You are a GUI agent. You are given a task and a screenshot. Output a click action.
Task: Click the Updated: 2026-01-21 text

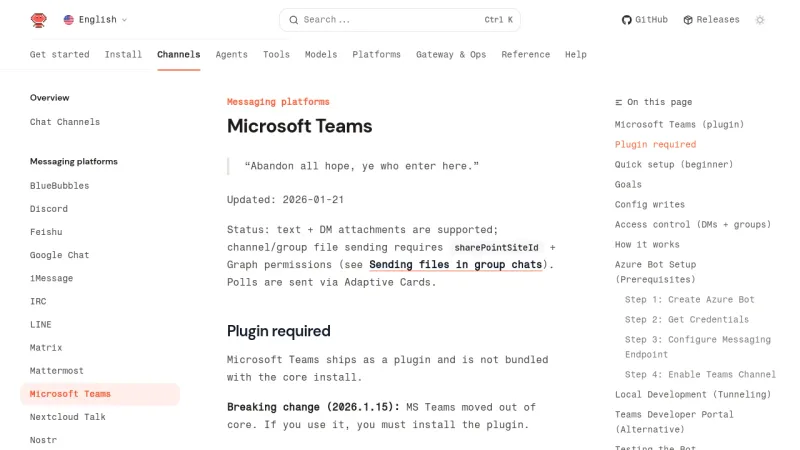(x=285, y=199)
